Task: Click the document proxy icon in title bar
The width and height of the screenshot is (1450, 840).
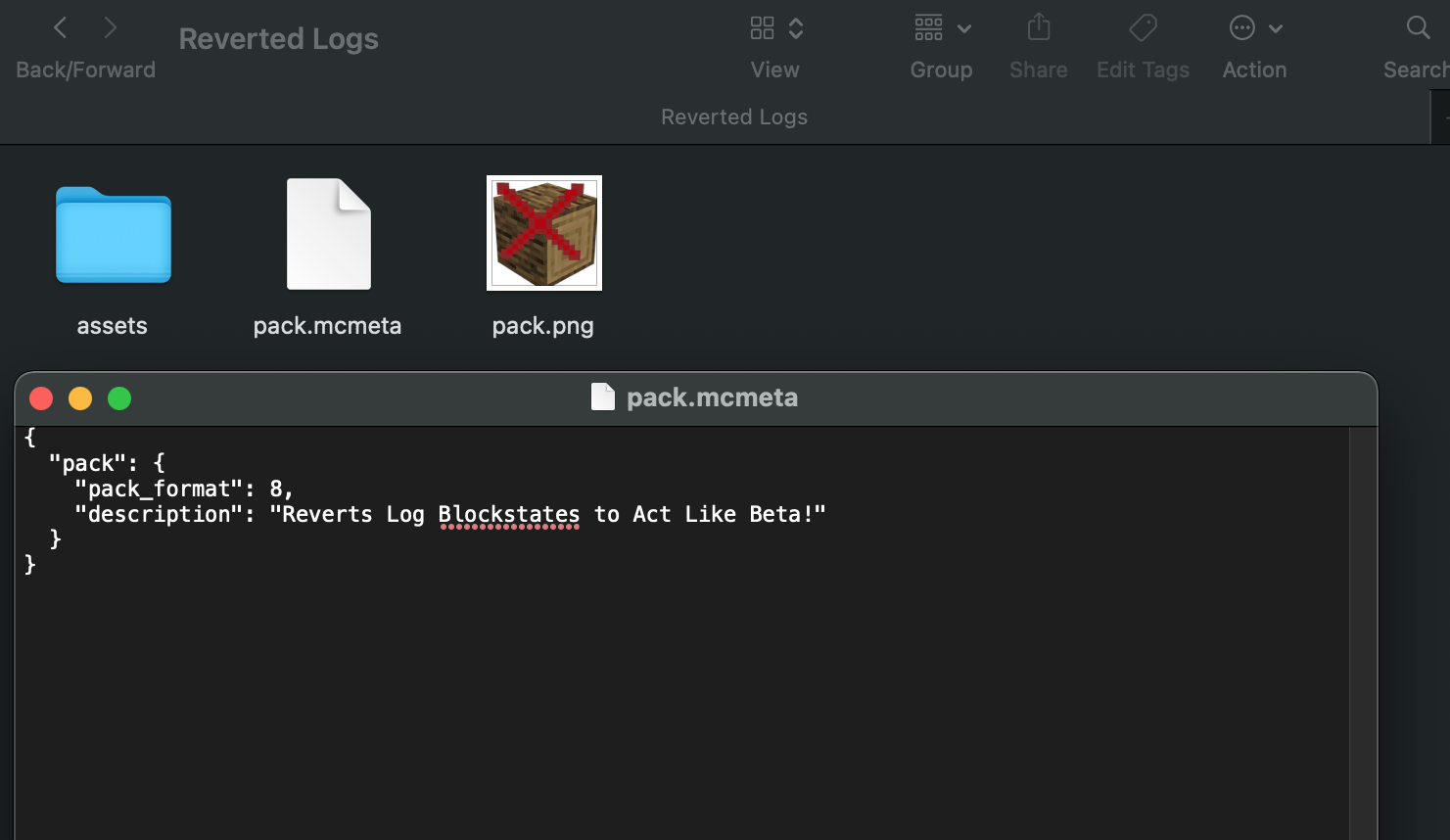Action: [x=603, y=397]
